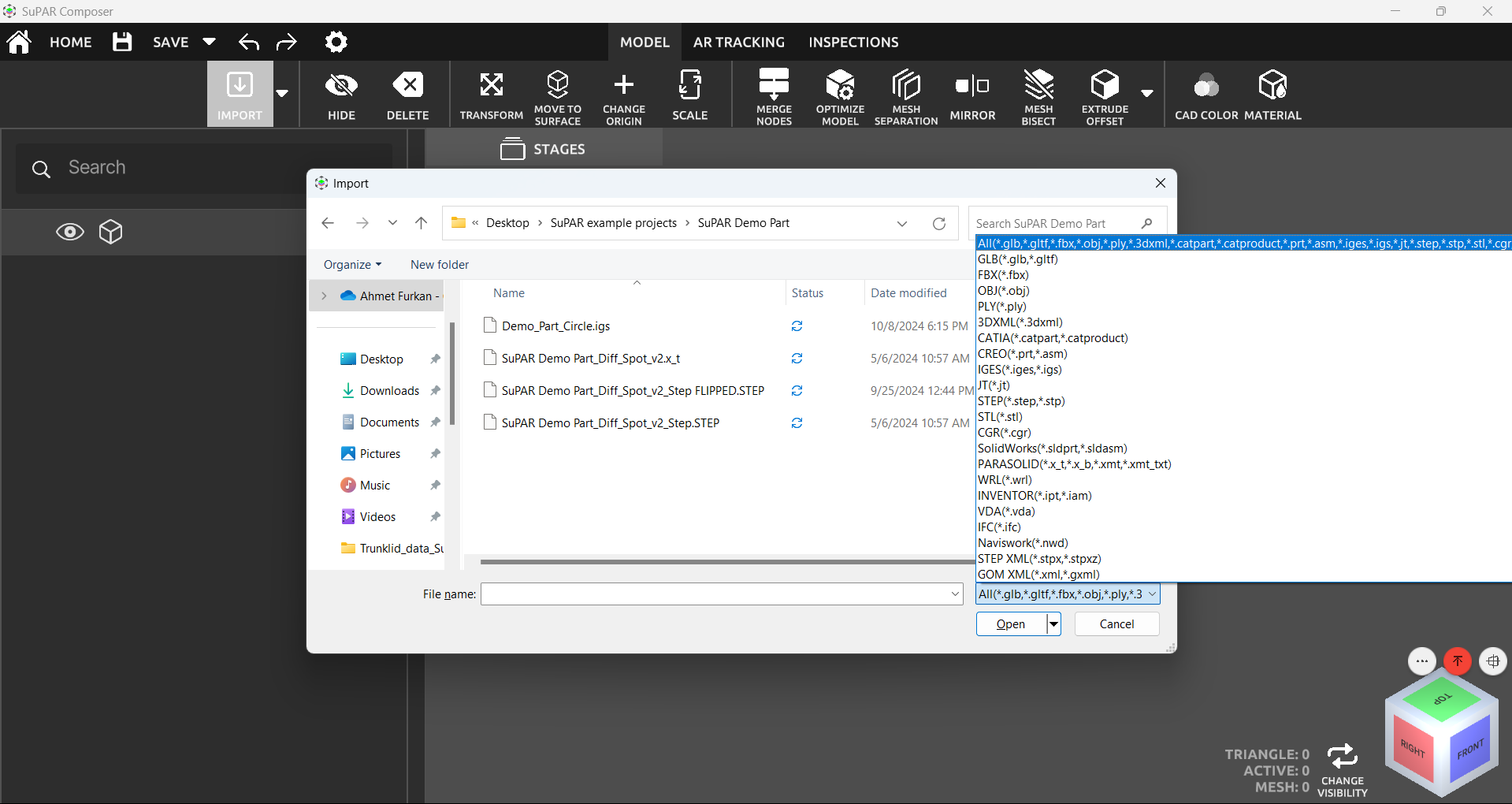Open the file type filter combo box
Viewport: 1512px width, 804px height.
tap(1068, 594)
